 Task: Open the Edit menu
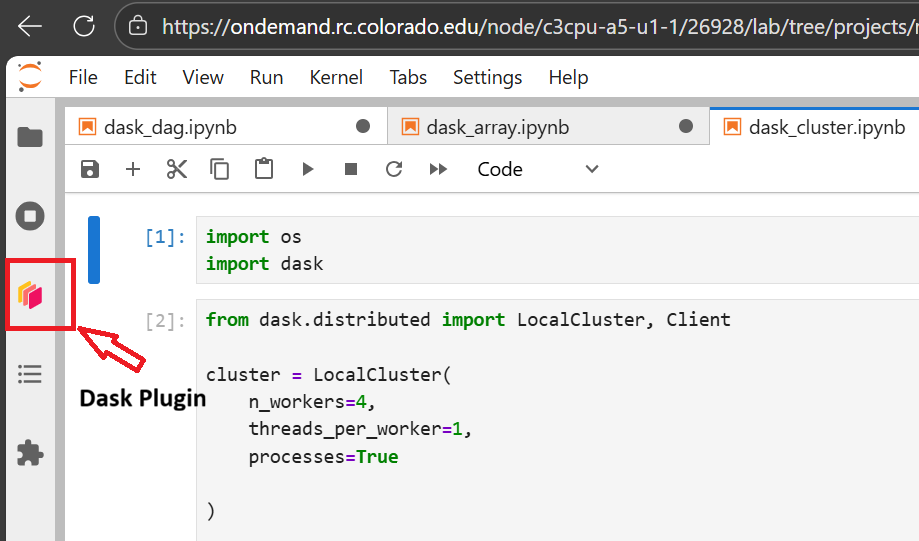[x=140, y=77]
